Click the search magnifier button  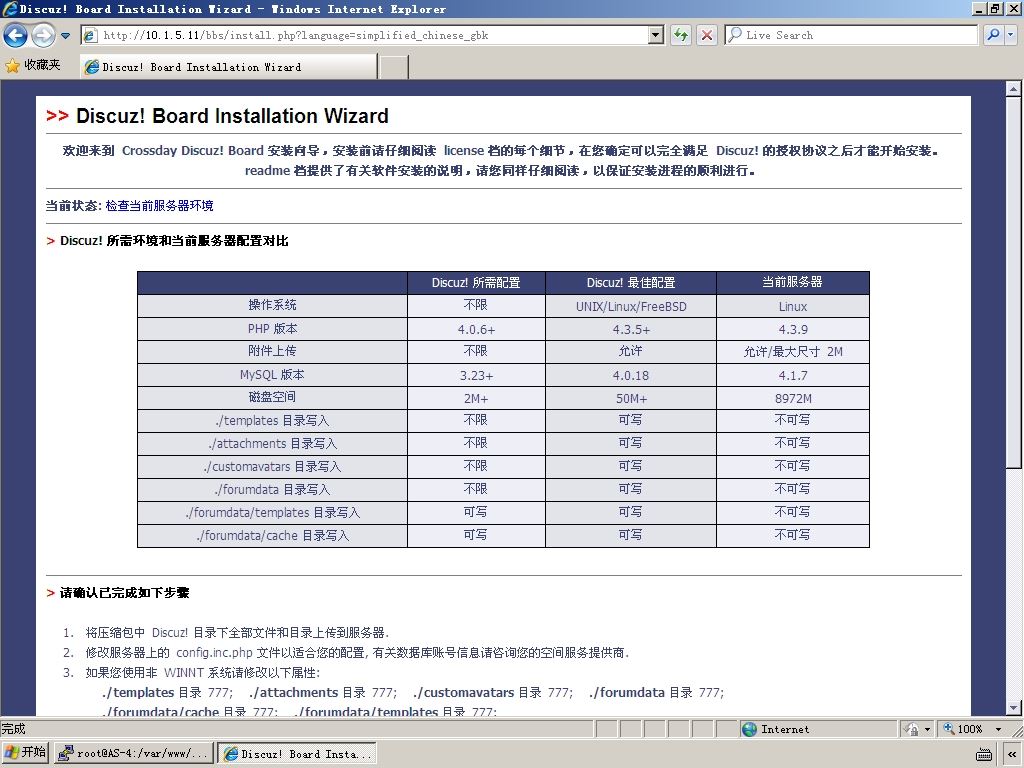(994, 35)
